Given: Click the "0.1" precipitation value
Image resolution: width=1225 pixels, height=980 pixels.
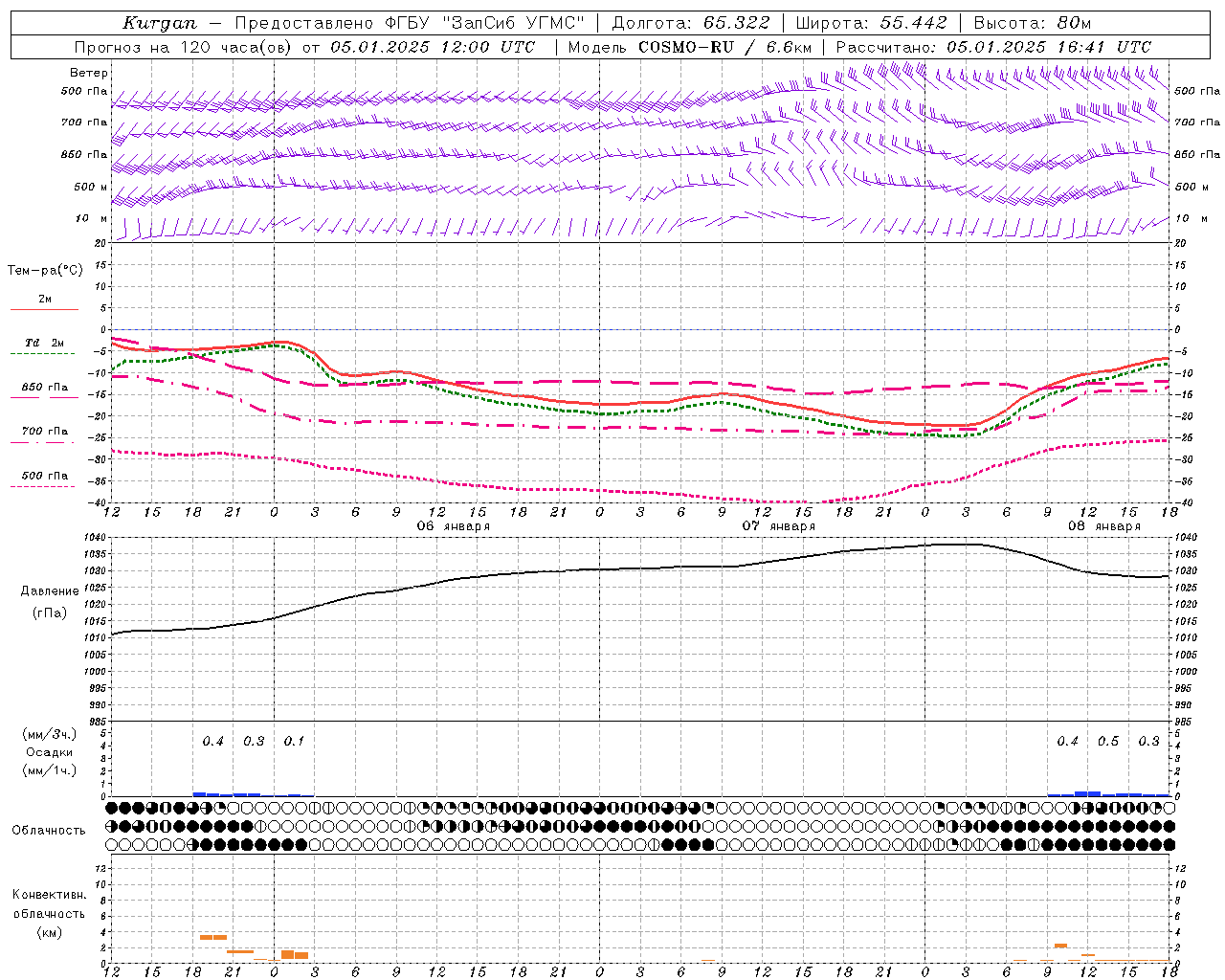Looking at the screenshot, I should click(x=294, y=741).
